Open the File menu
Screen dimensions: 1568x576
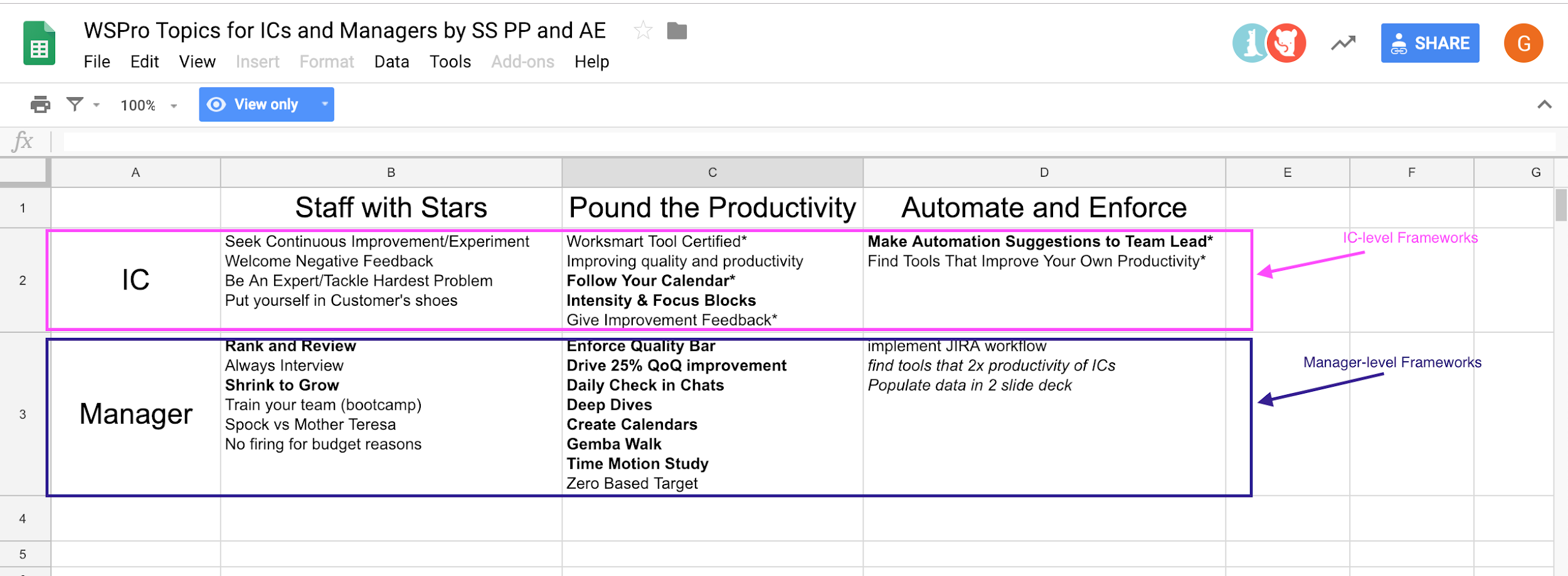(97, 61)
